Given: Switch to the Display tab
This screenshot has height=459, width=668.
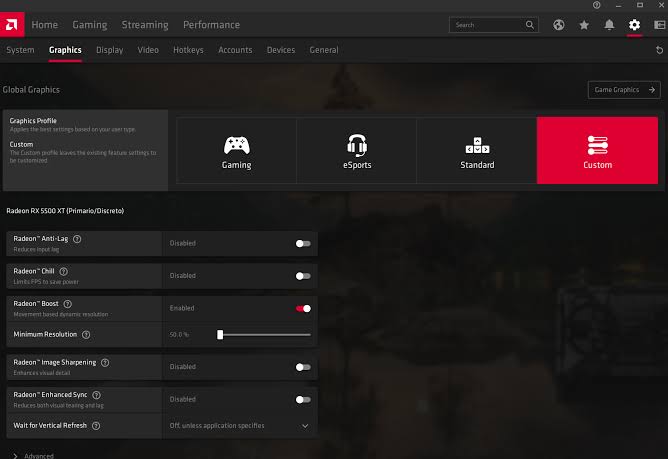Looking at the screenshot, I should 109,50.
